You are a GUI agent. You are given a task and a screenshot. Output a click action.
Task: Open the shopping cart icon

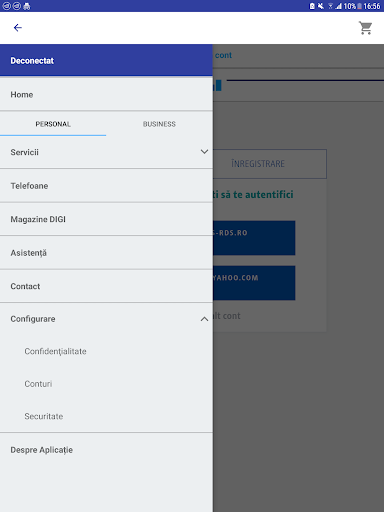point(366,28)
